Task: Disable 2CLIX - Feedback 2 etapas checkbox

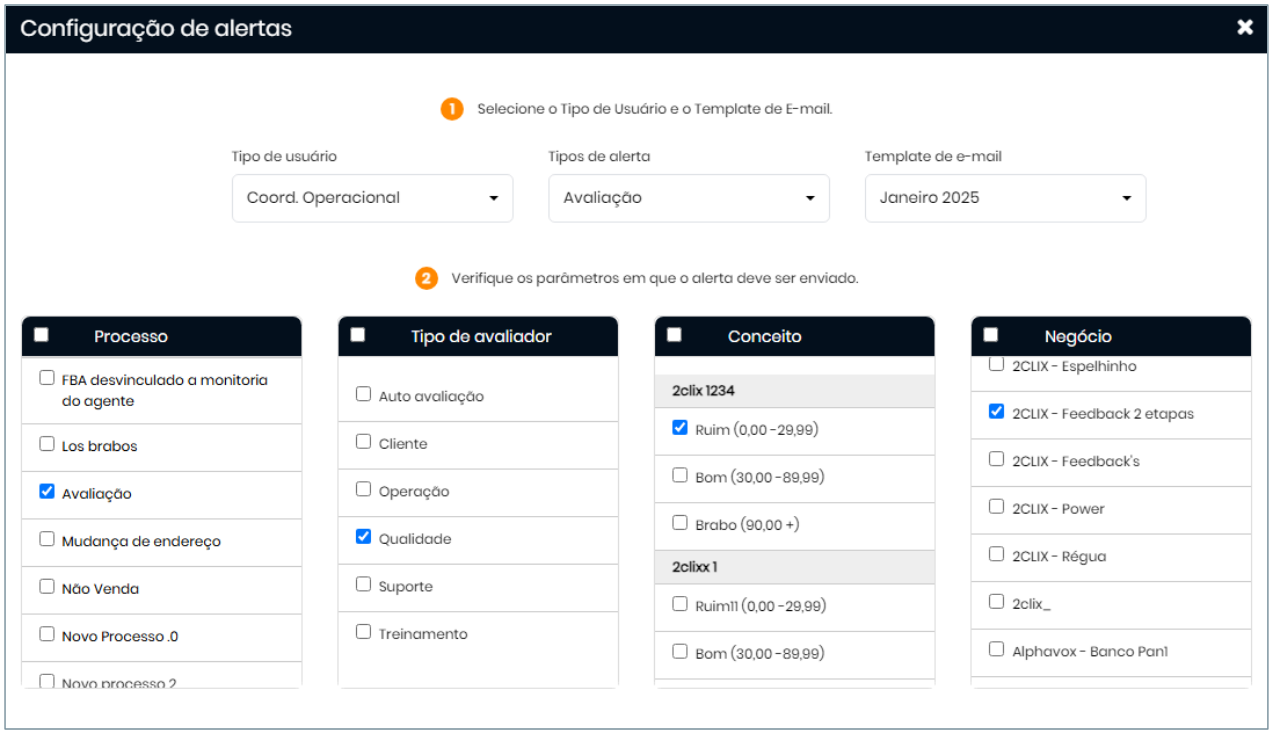Action: coord(996,411)
